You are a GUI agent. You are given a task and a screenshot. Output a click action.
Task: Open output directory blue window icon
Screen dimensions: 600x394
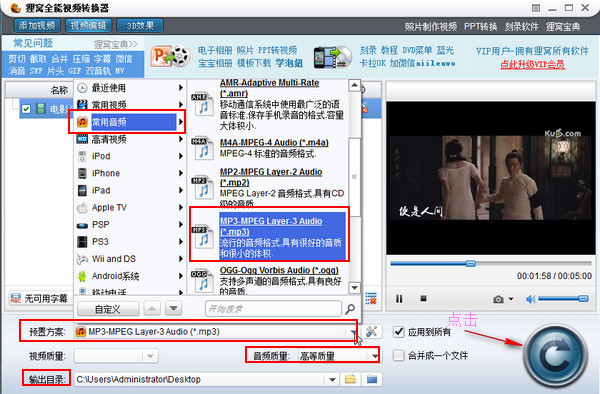pos(372,379)
